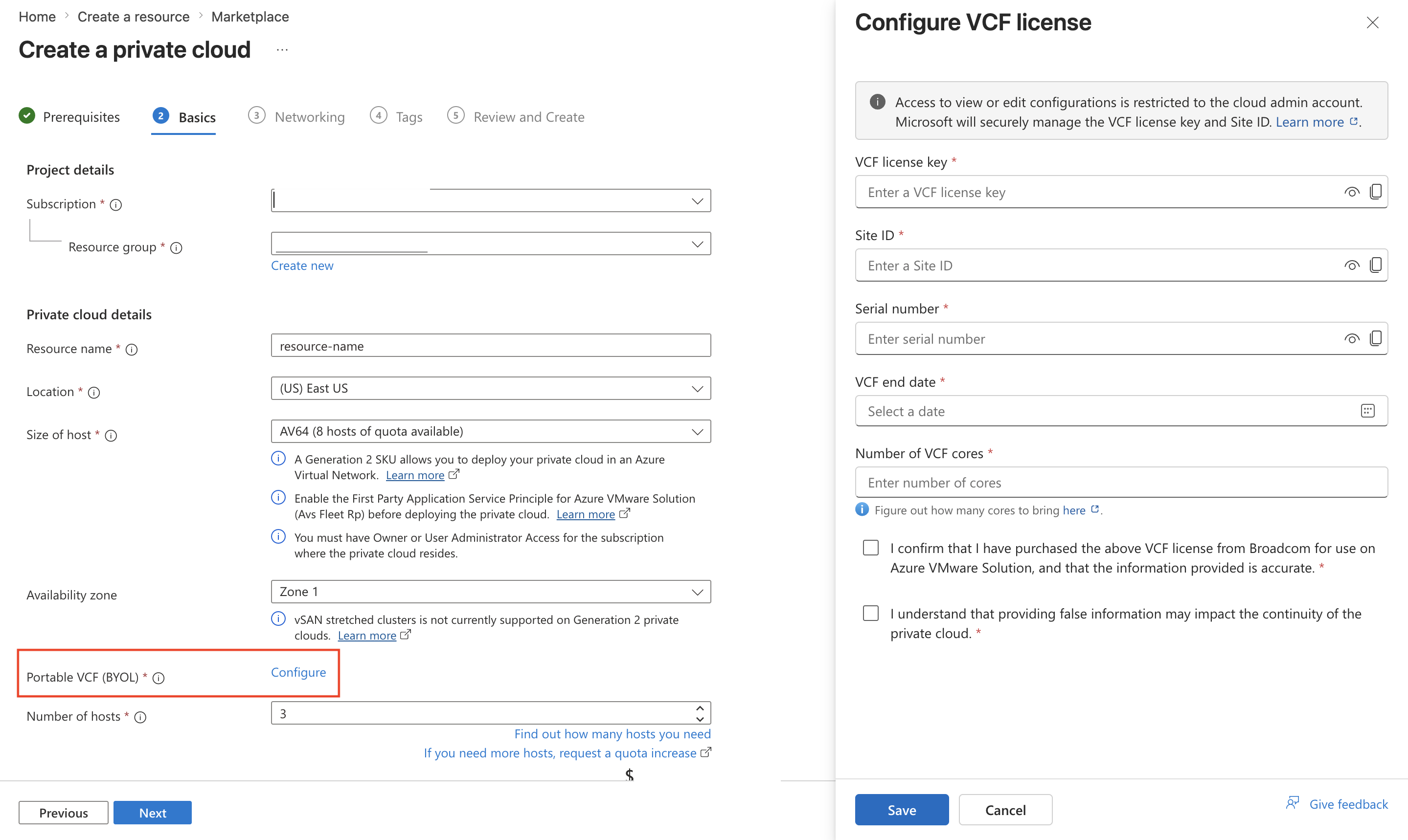Open Learn more about First Party Application
The height and width of the screenshot is (840, 1408).
click(586, 514)
